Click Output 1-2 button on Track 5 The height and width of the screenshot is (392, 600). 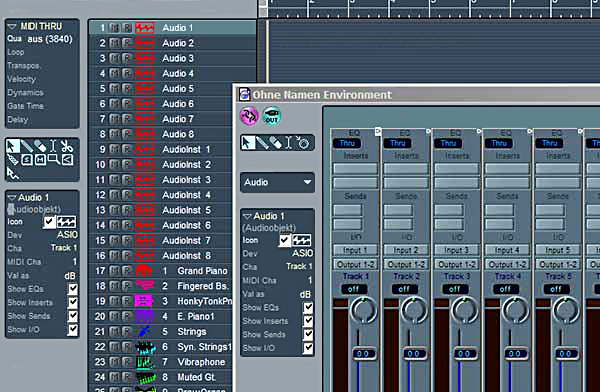tap(558, 265)
